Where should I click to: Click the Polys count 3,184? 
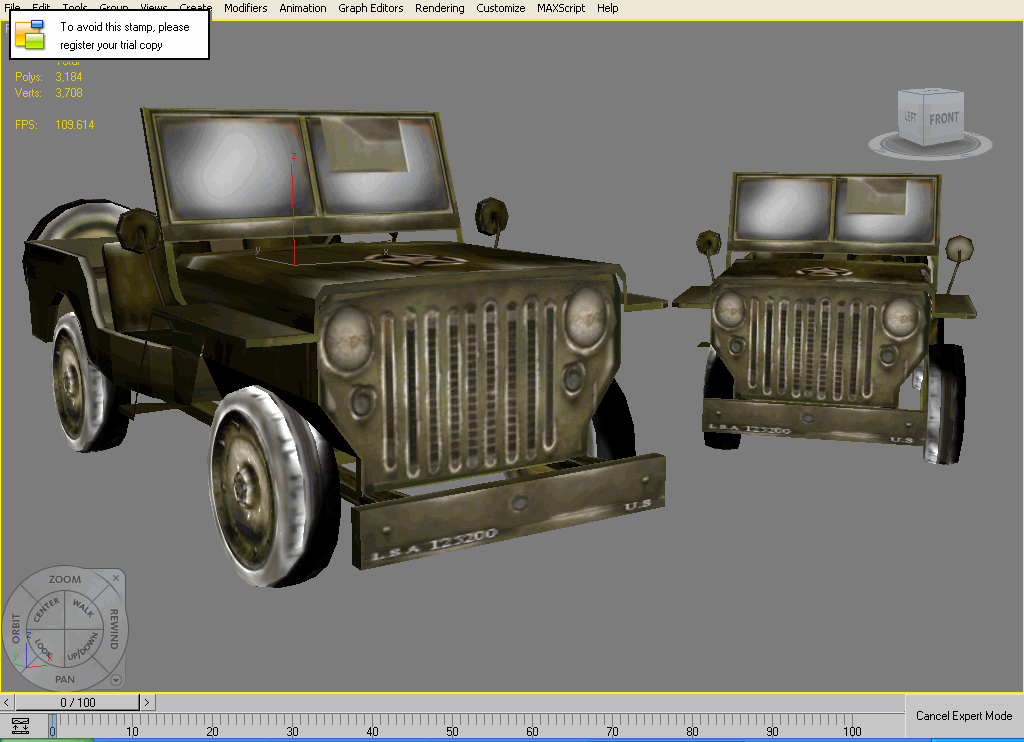[69, 76]
